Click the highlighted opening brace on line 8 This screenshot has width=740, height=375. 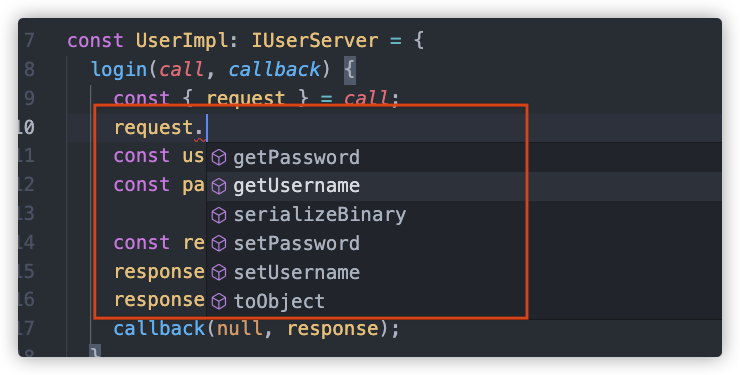tap(349, 70)
